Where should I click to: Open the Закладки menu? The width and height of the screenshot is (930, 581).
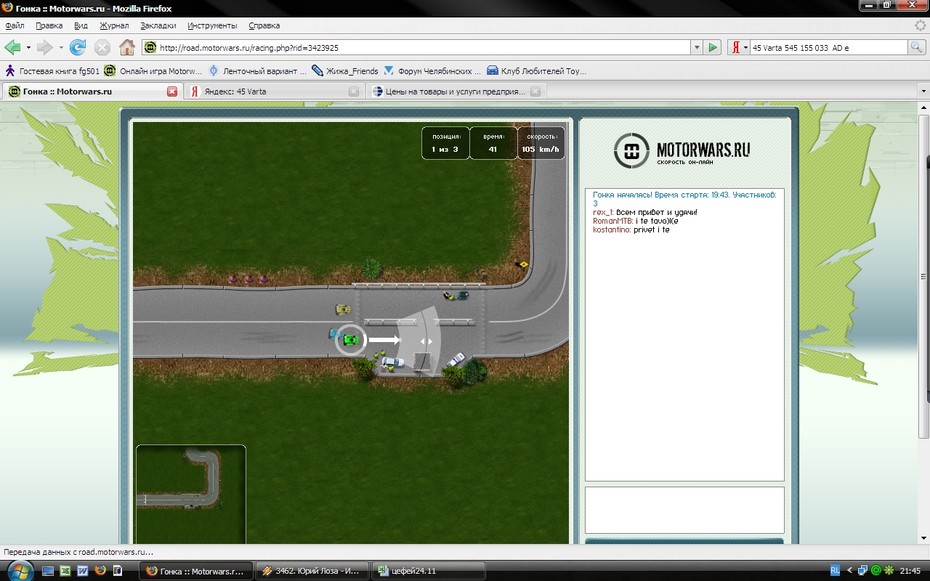158,25
